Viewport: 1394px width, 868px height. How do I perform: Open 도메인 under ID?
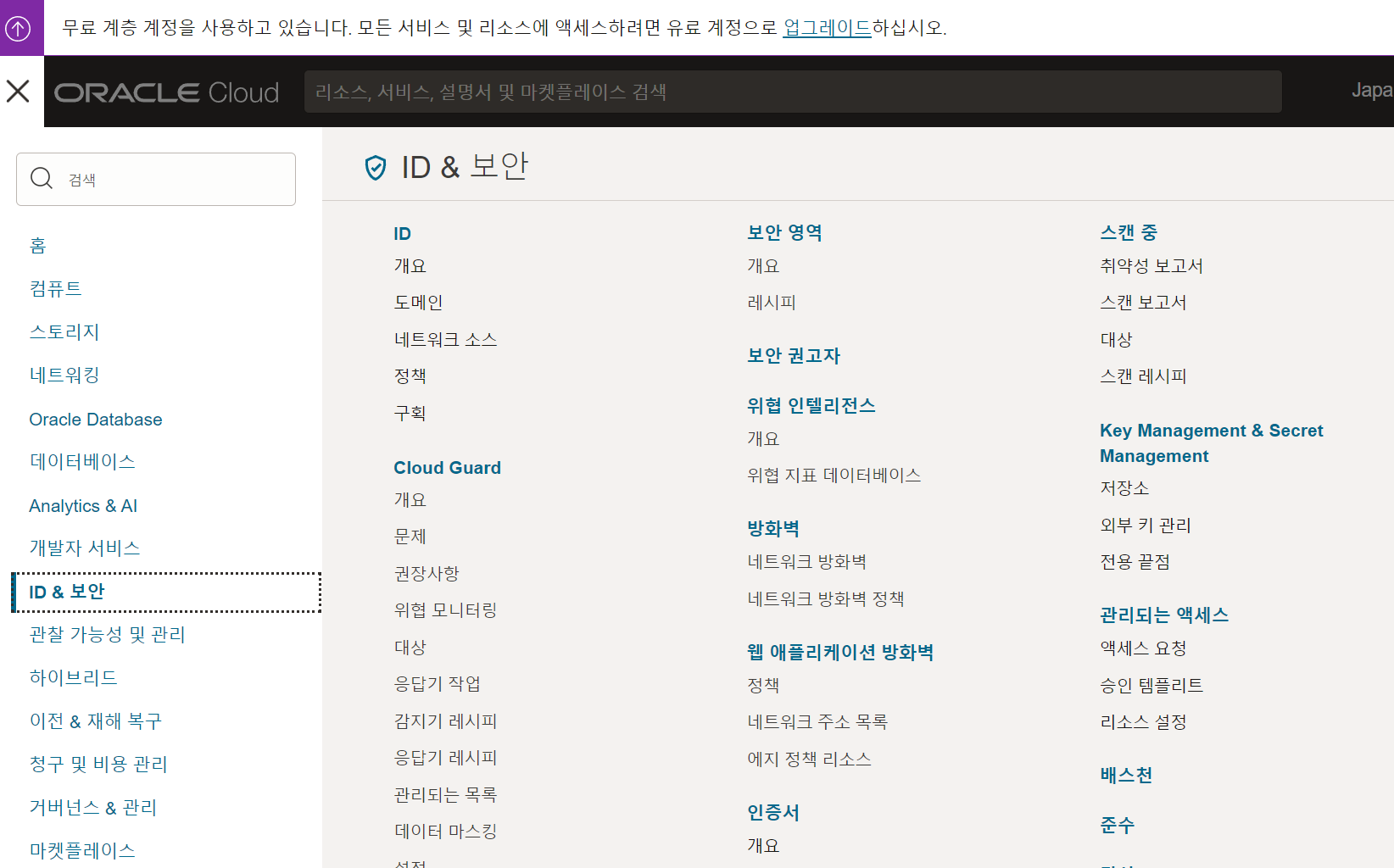click(x=418, y=303)
